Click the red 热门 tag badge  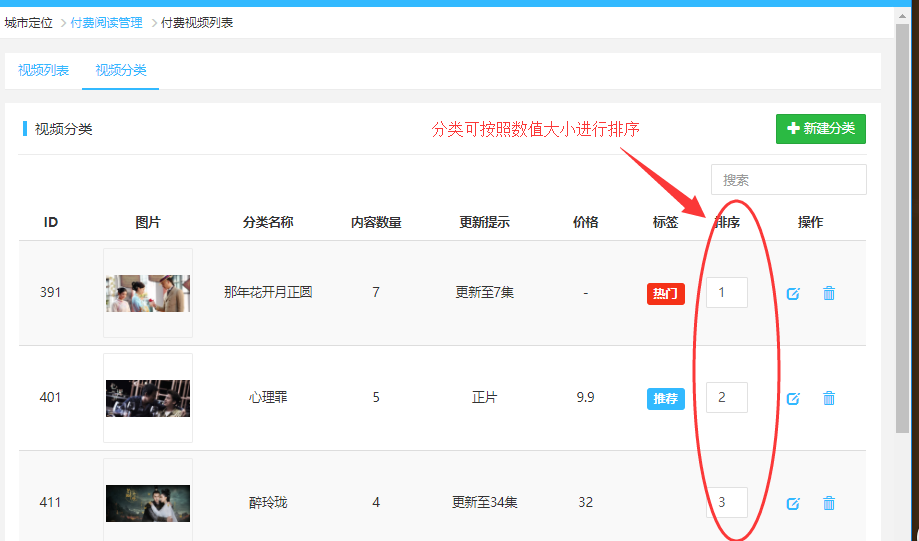665,294
